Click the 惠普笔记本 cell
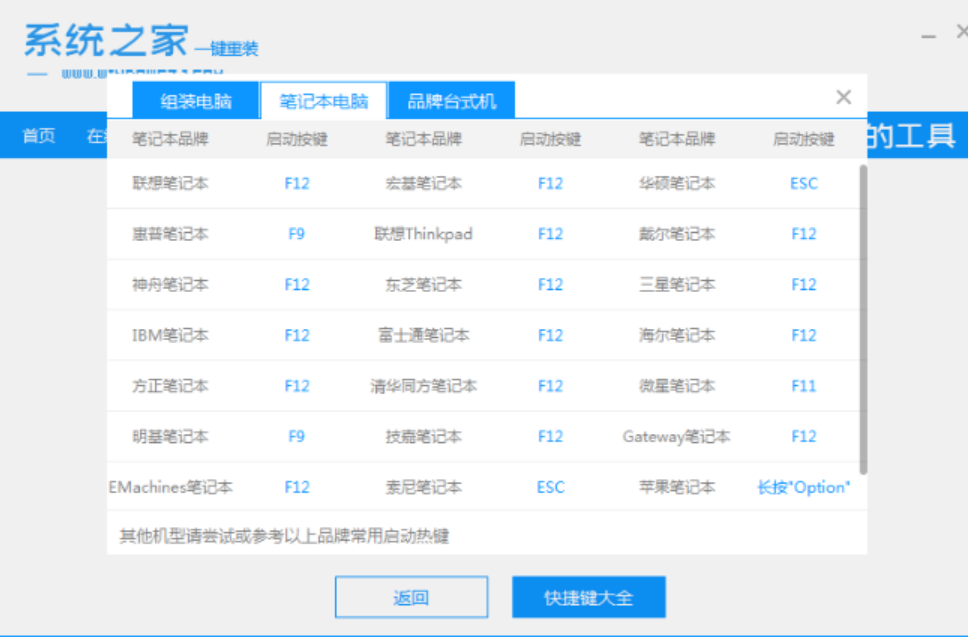The width and height of the screenshot is (968, 642). point(170,234)
